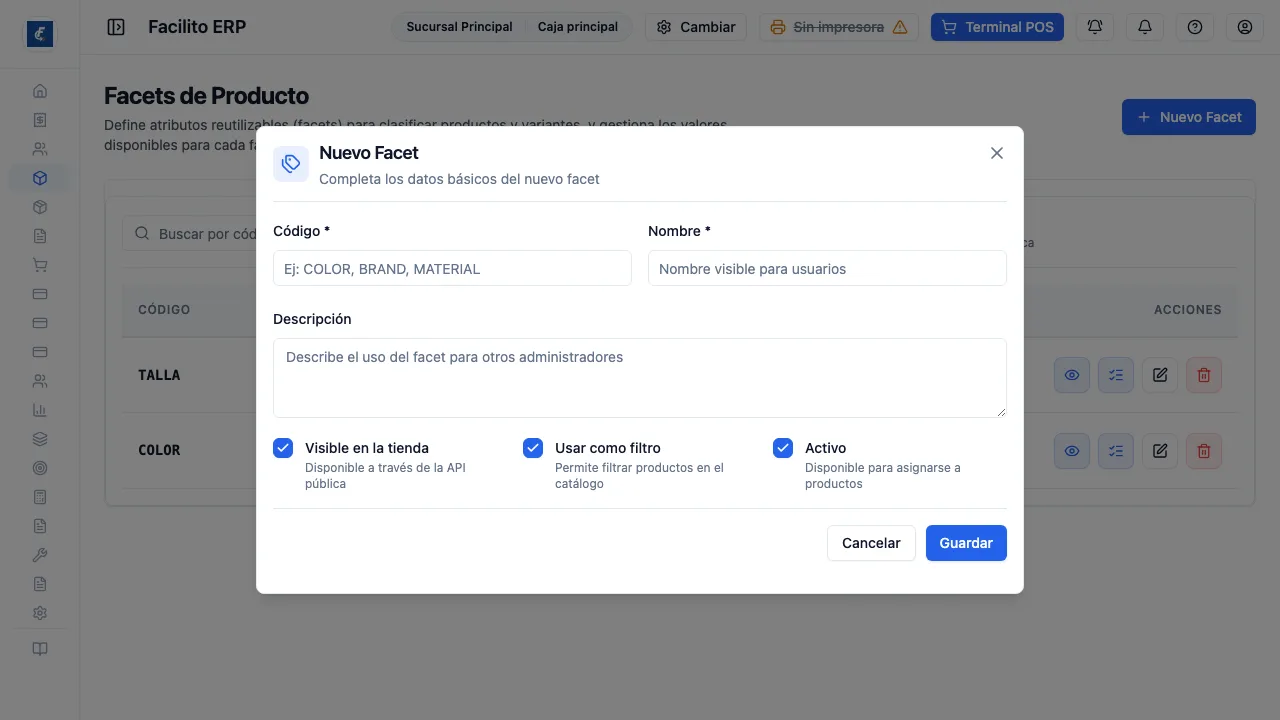This screenshot has width=1280, height=720.
Task: Open the shopping cart icon in the sidebar
Action: [40, 265]
